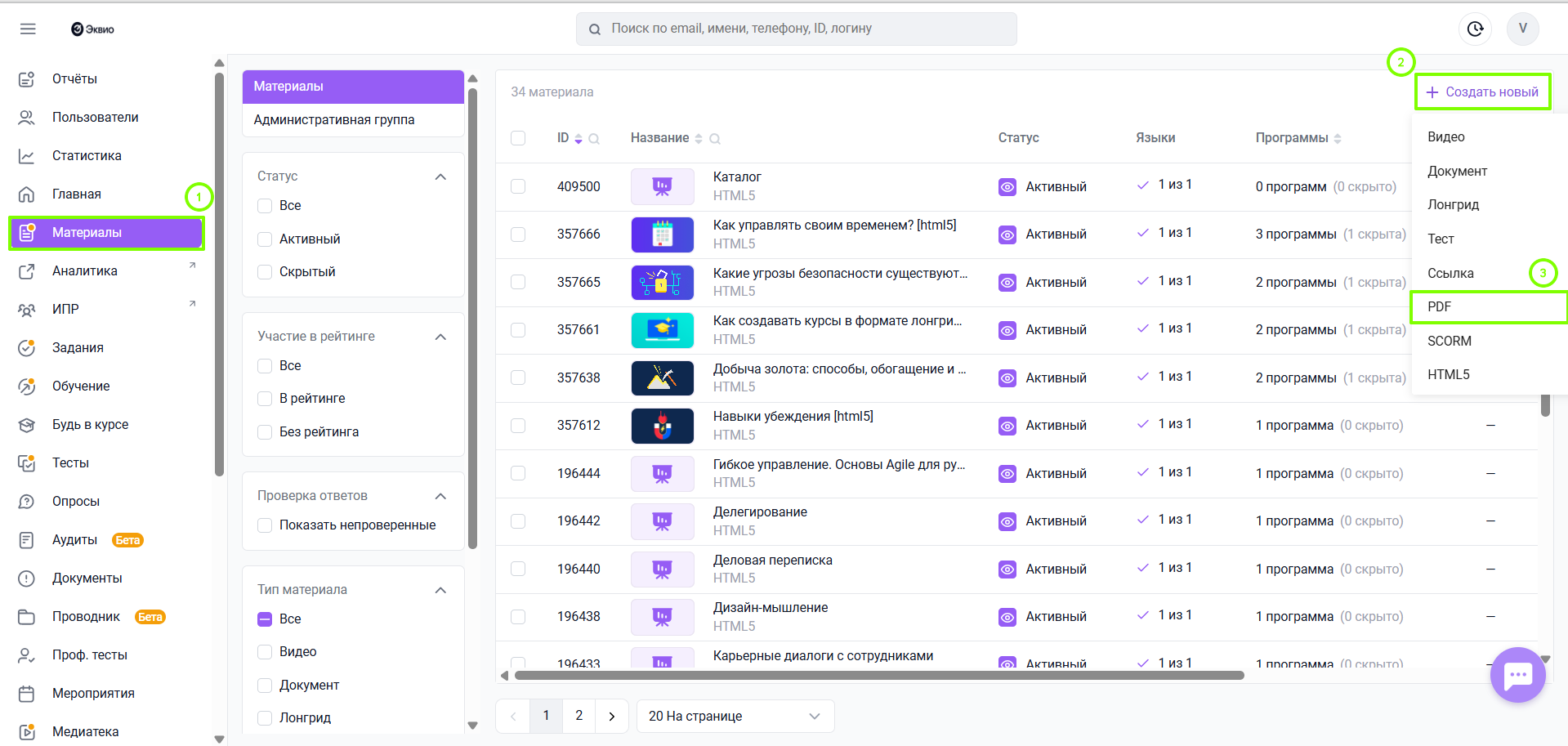
Task: Open the hamburger menu icon
Action: pyautogui.click(x=28, y=29)
